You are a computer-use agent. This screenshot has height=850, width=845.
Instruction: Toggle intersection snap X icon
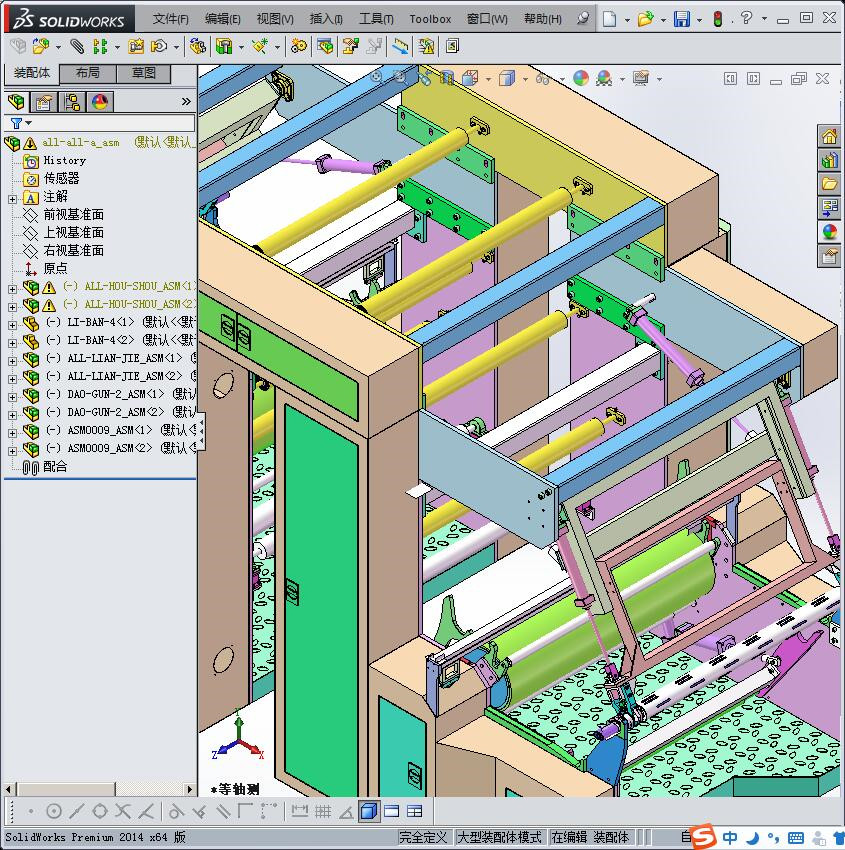pos(123,812)
